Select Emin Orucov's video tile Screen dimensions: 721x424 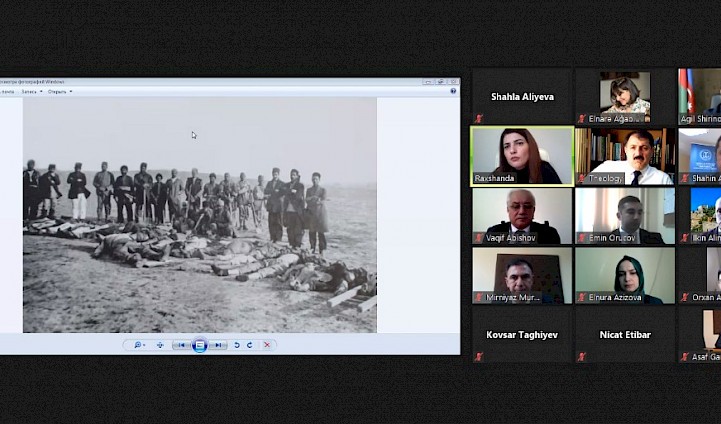pyautogui.click(x=625, y=216)
